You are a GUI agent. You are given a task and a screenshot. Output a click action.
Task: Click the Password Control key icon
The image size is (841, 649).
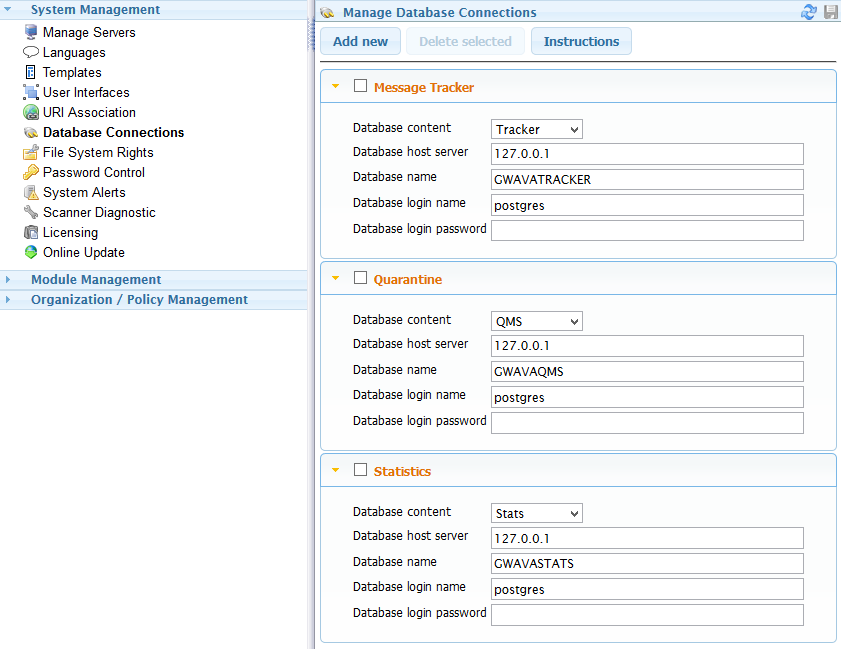coord(31,172)
